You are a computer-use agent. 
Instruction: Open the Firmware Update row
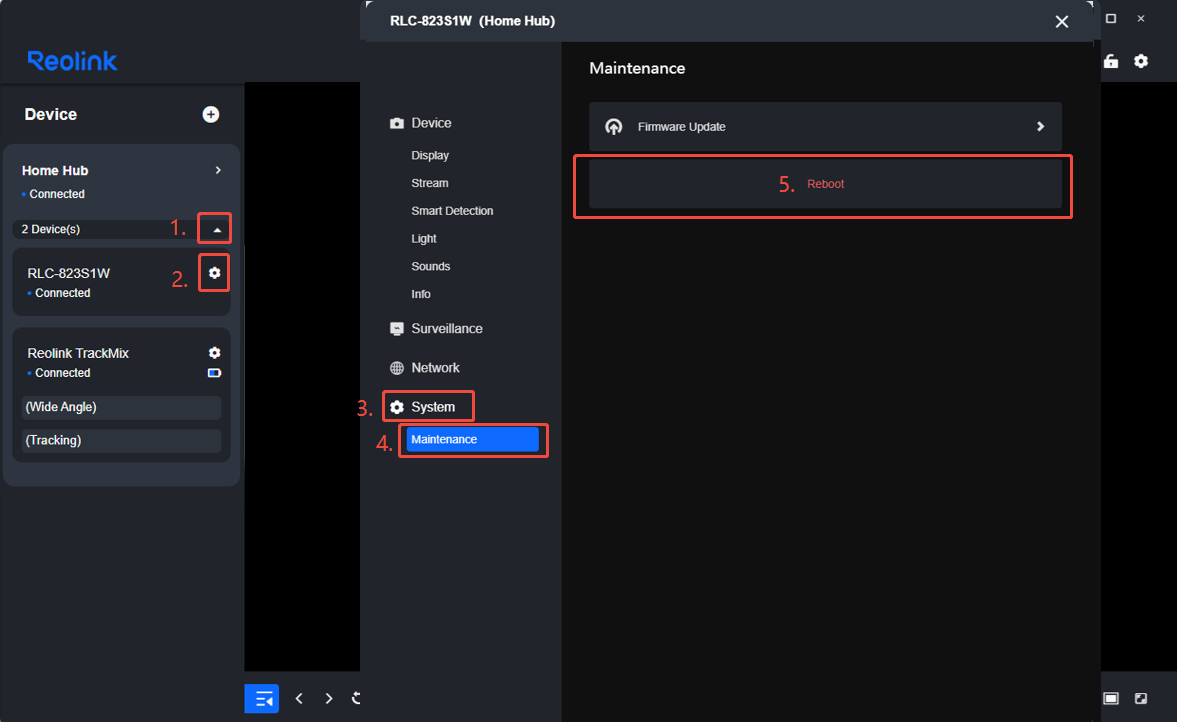[825, 127]
